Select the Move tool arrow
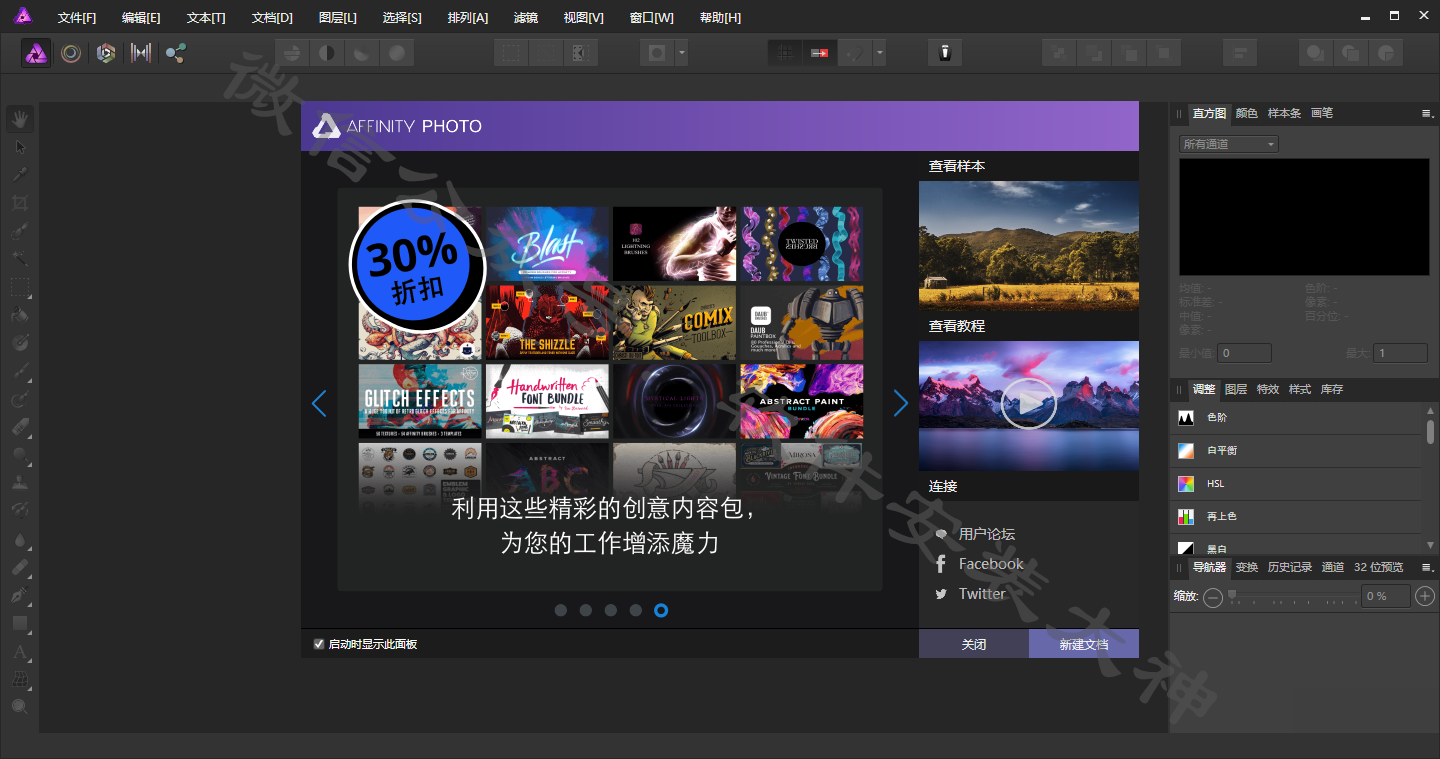Screen dimensions: 1440x759 point(20,148)
